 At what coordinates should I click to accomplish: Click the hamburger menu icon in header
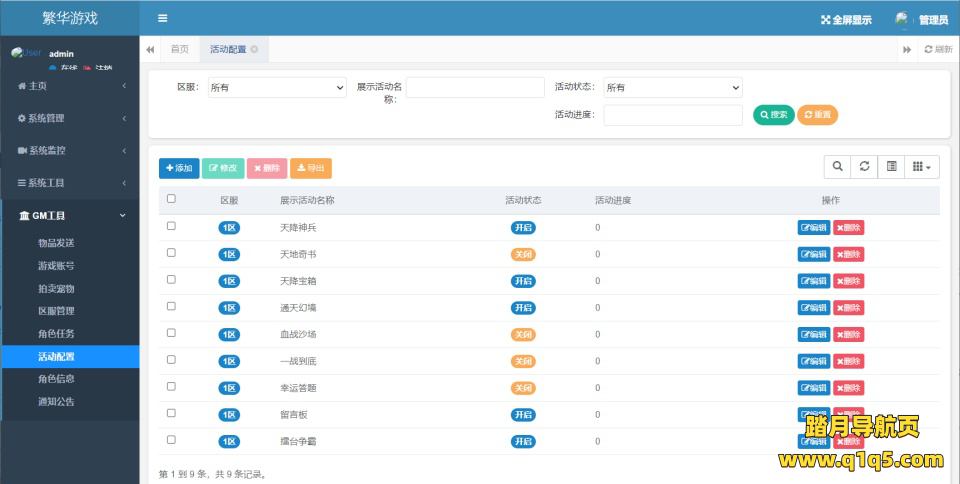click(x=162, y=18)
